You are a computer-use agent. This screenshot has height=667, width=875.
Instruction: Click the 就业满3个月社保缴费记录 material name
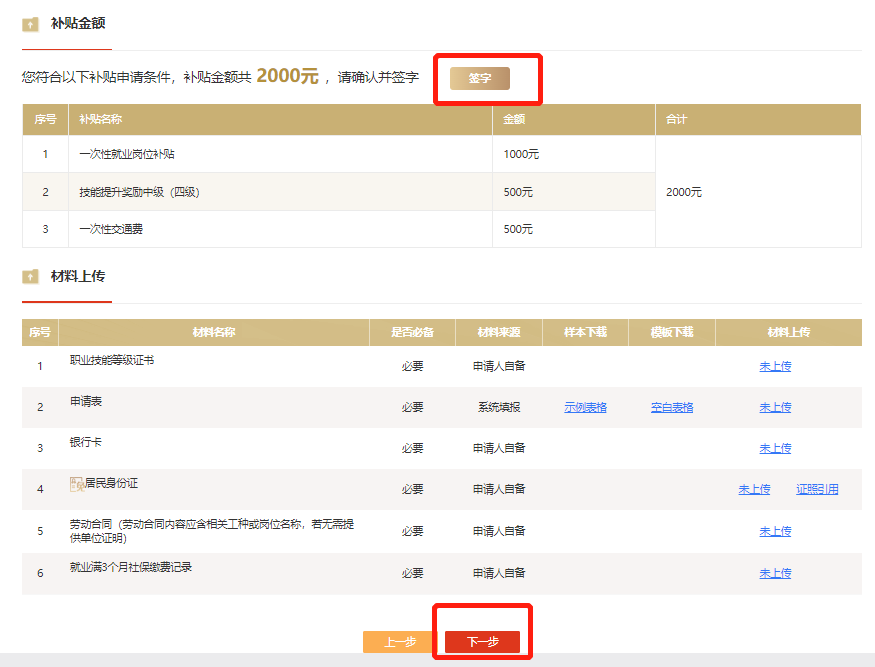pyautogui.click(x=131, y=567)
